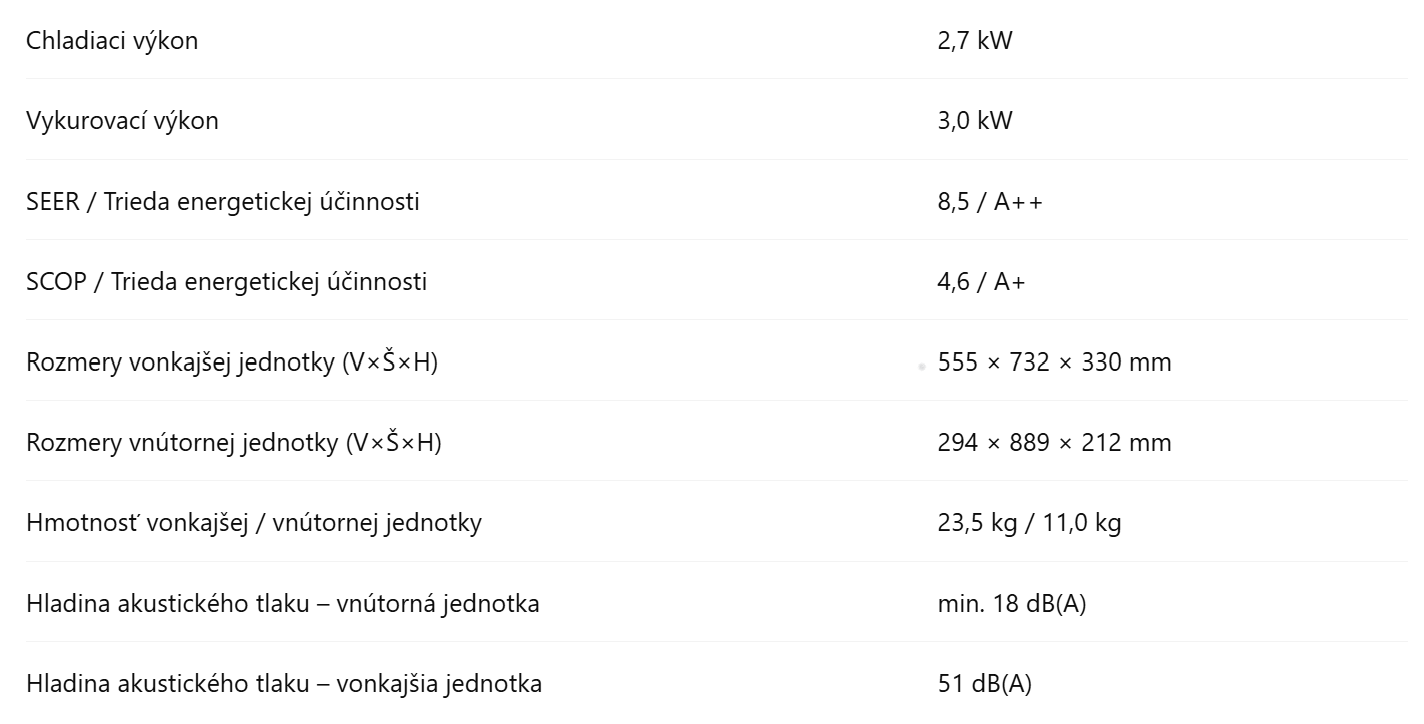The width and height of the screenshot is (1424, 724).
Task: Select the '555 × 732 × 330 mm' dimensions
Action: pyautogui.click(x=1054, y=362)
